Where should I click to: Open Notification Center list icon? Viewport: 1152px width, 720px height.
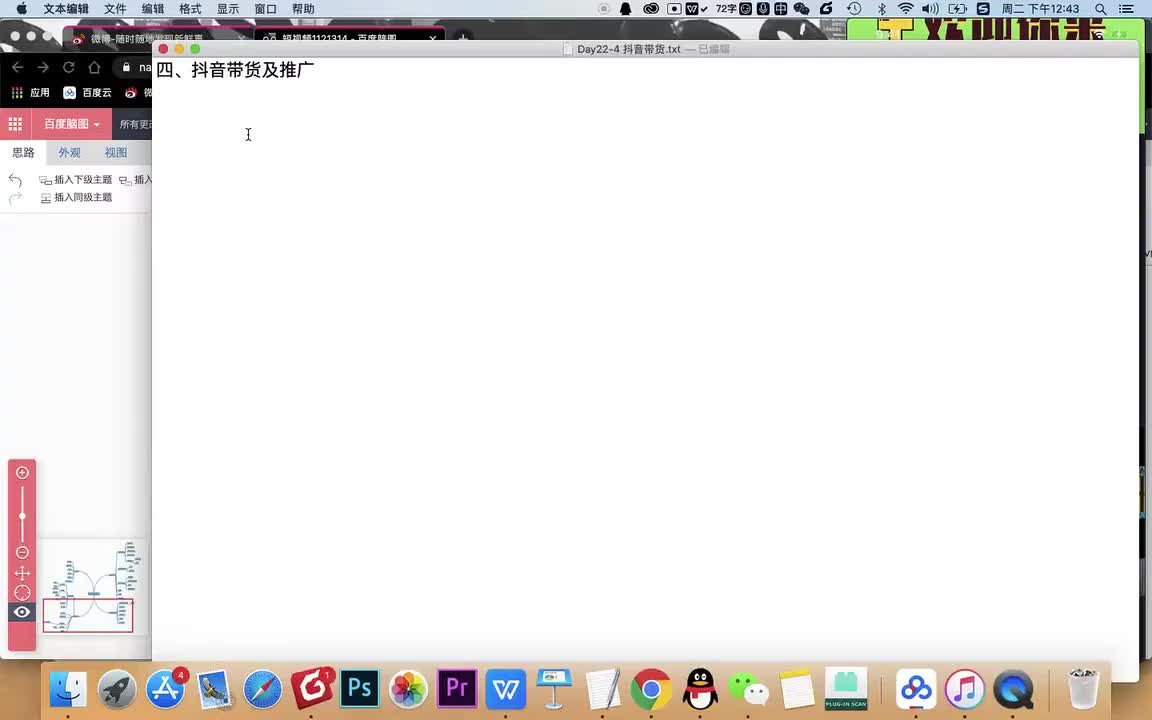[1126, 9]
